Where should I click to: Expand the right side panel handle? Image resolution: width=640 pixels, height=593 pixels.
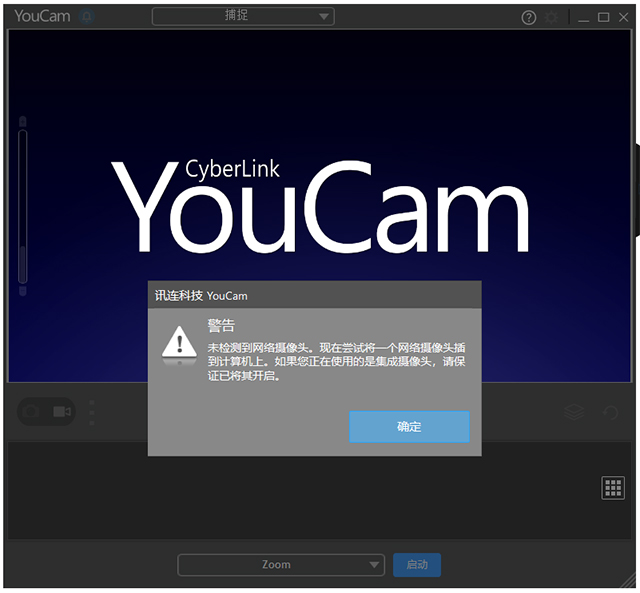637,189
